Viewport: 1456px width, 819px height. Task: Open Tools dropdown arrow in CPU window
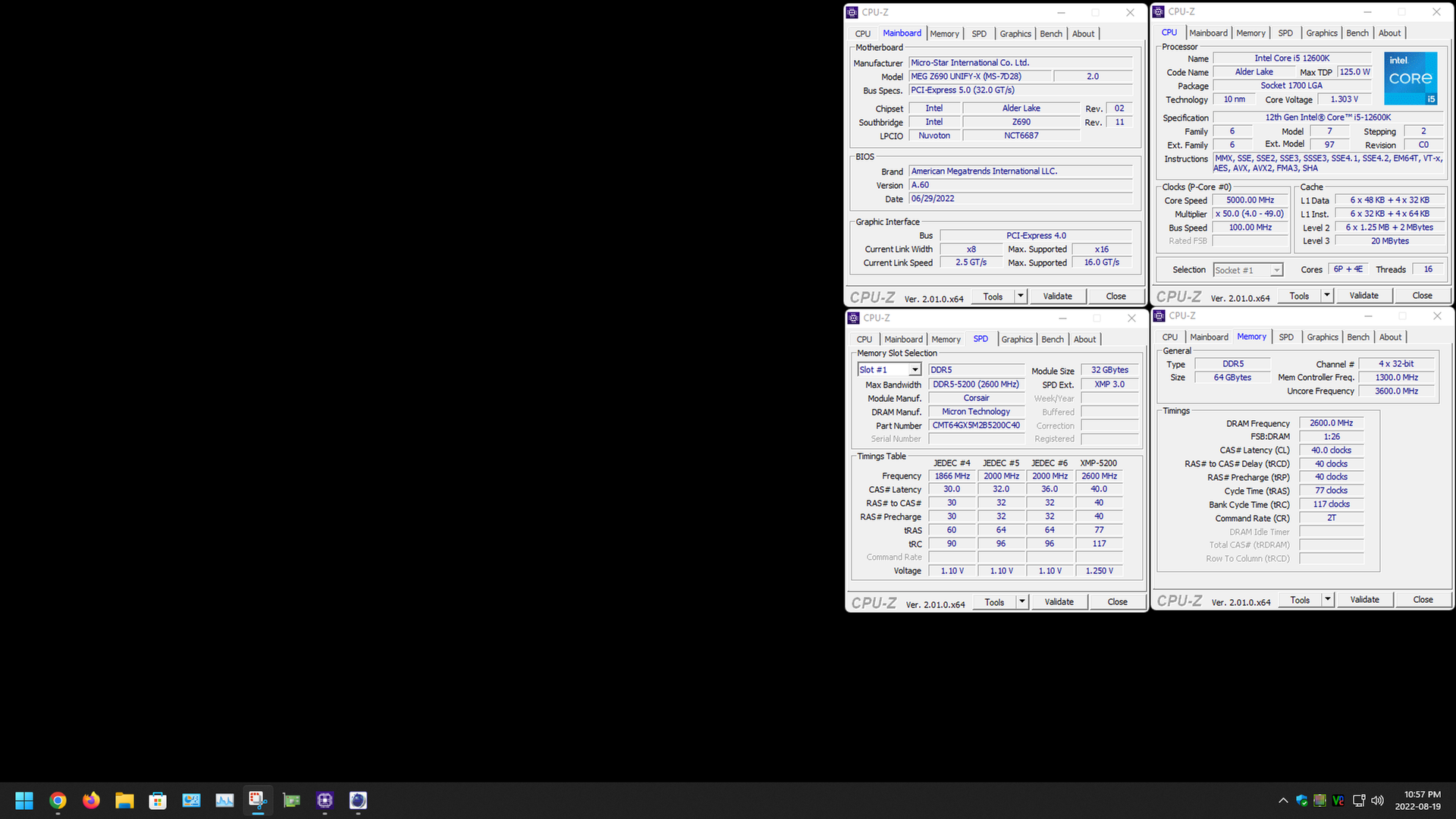1327,295
